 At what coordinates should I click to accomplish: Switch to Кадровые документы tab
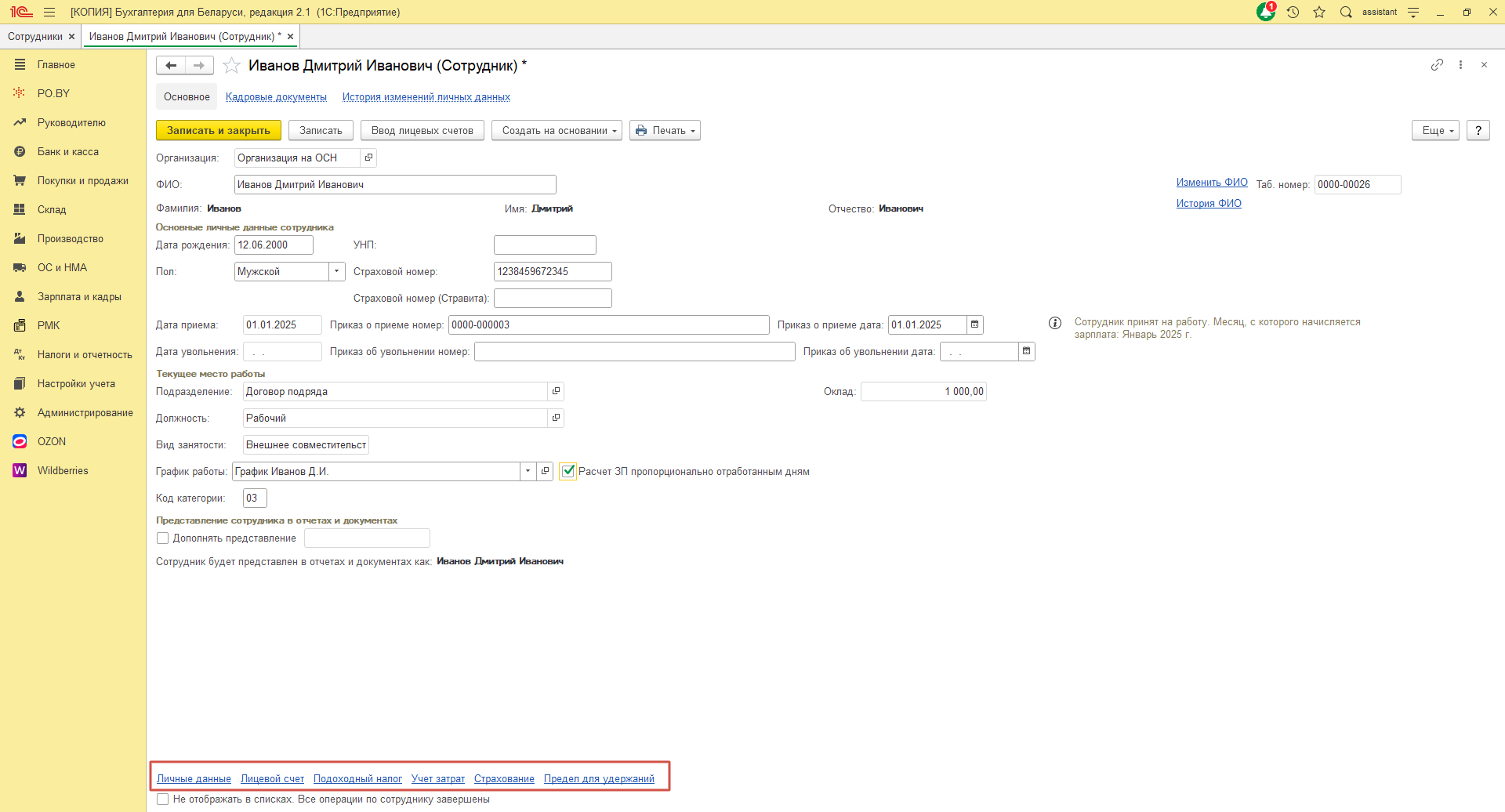coord(276,97)
